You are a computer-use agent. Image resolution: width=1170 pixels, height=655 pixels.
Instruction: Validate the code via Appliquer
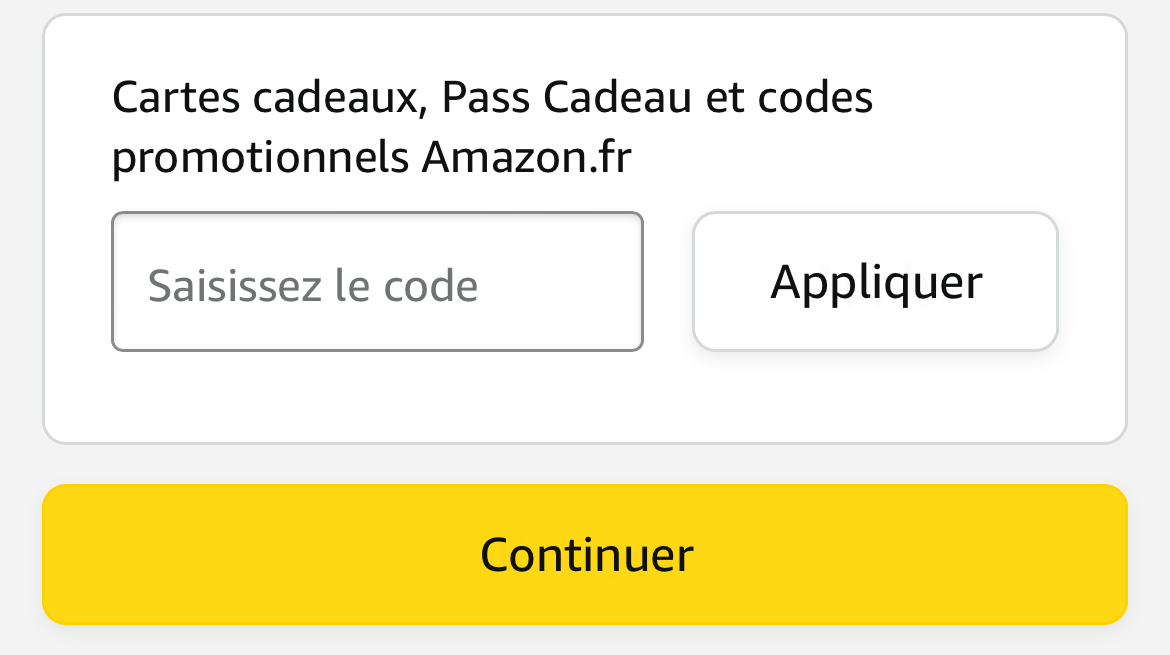click(x=875, y=282)
